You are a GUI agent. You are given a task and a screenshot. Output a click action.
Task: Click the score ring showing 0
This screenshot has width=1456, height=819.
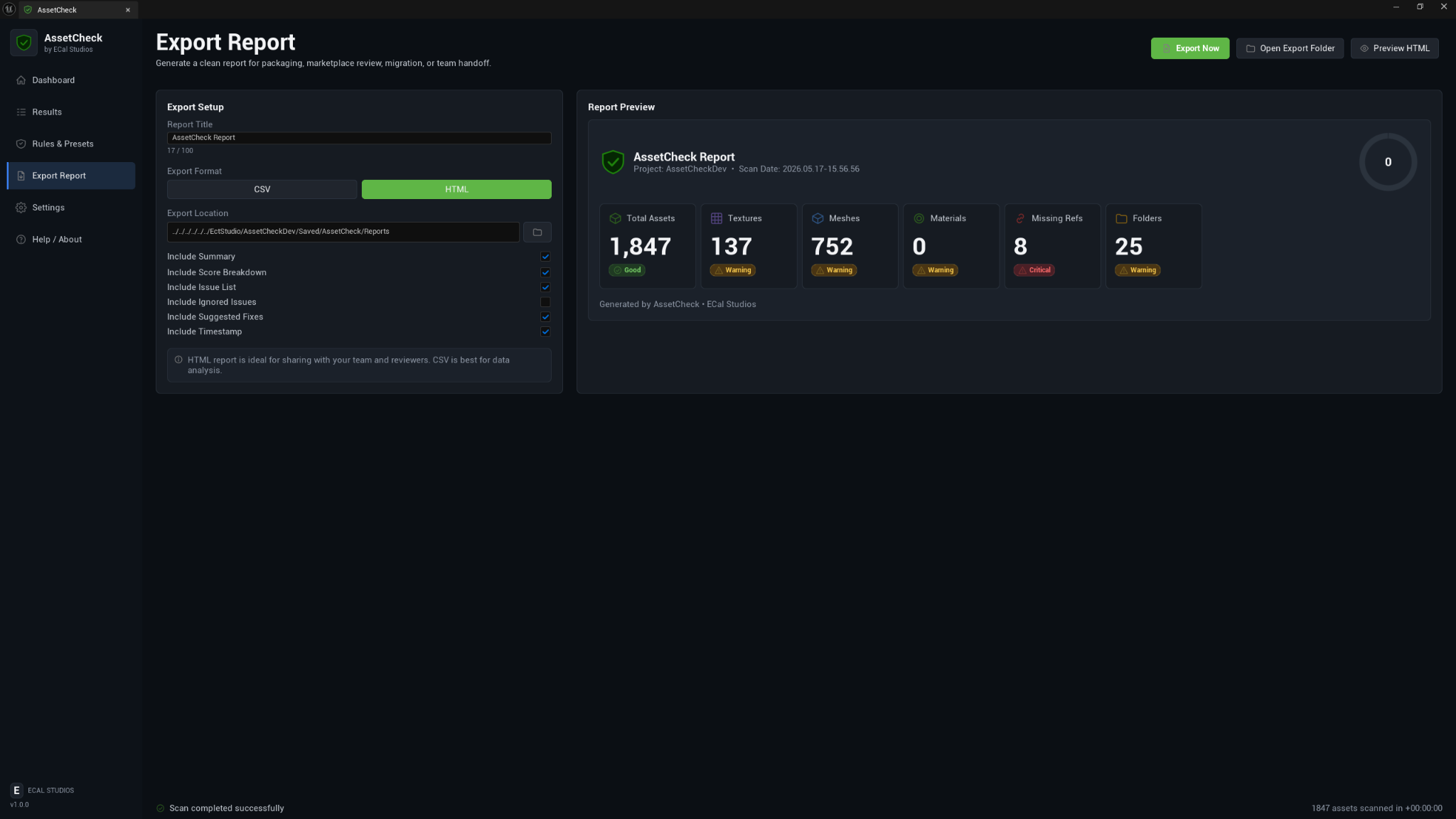1388,162
